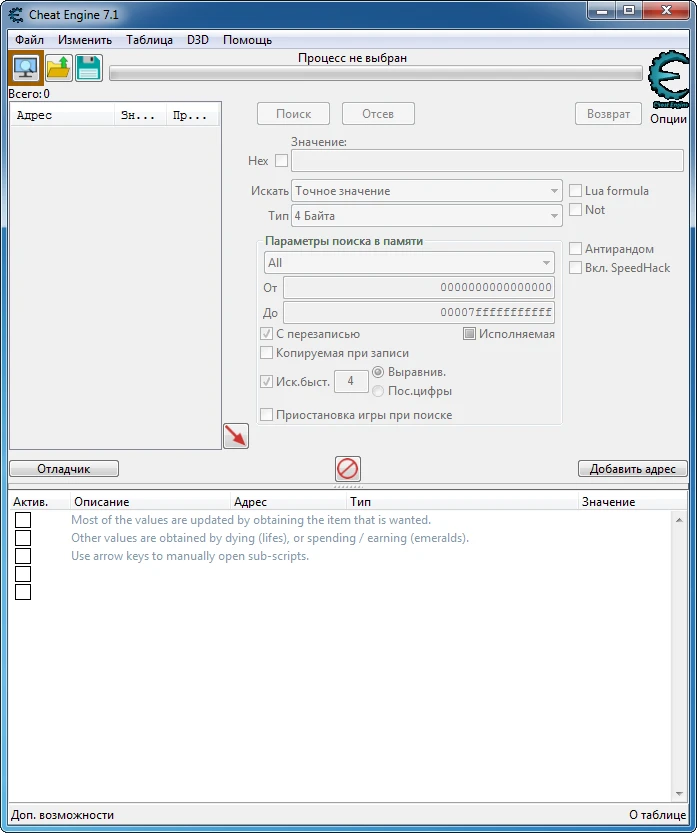Click the Cheat Engine title bar icon
This screenshot has height=833, width=697.
[x=16, y=15]
